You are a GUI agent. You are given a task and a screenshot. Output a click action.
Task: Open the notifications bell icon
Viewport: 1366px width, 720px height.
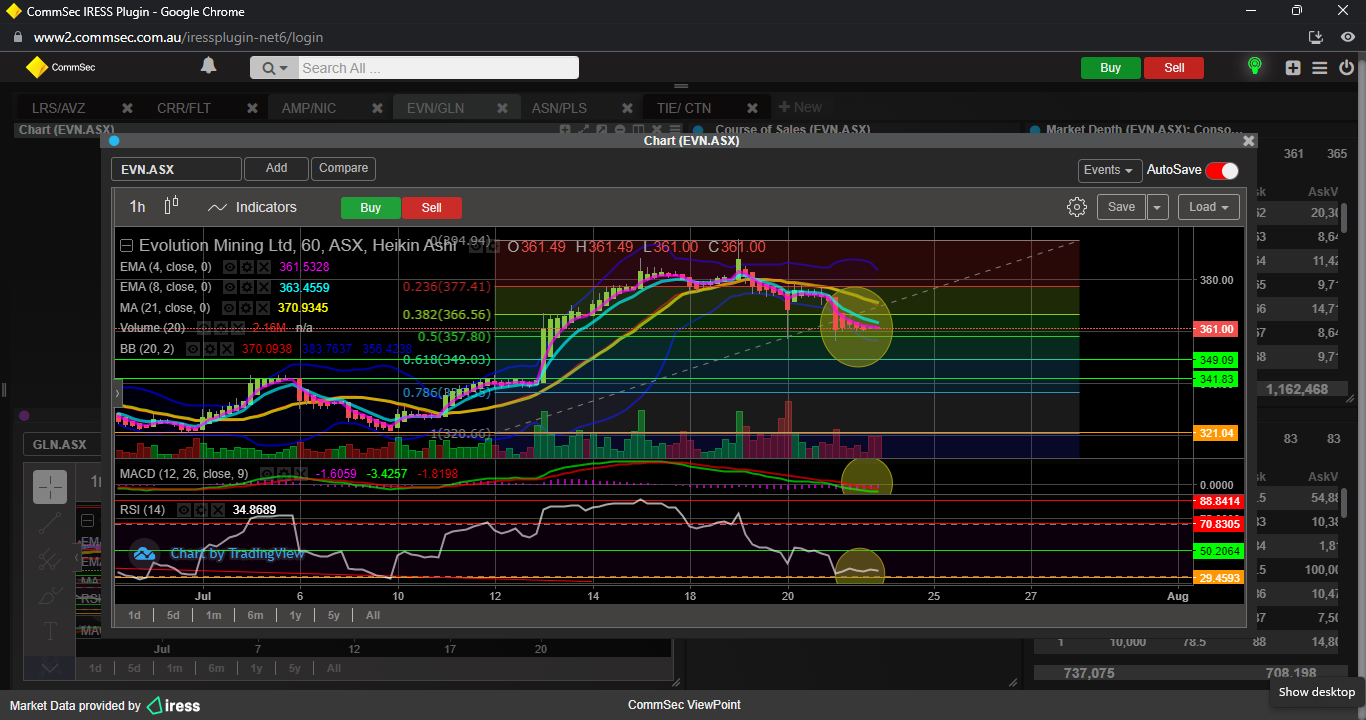(x=208, y=66)
